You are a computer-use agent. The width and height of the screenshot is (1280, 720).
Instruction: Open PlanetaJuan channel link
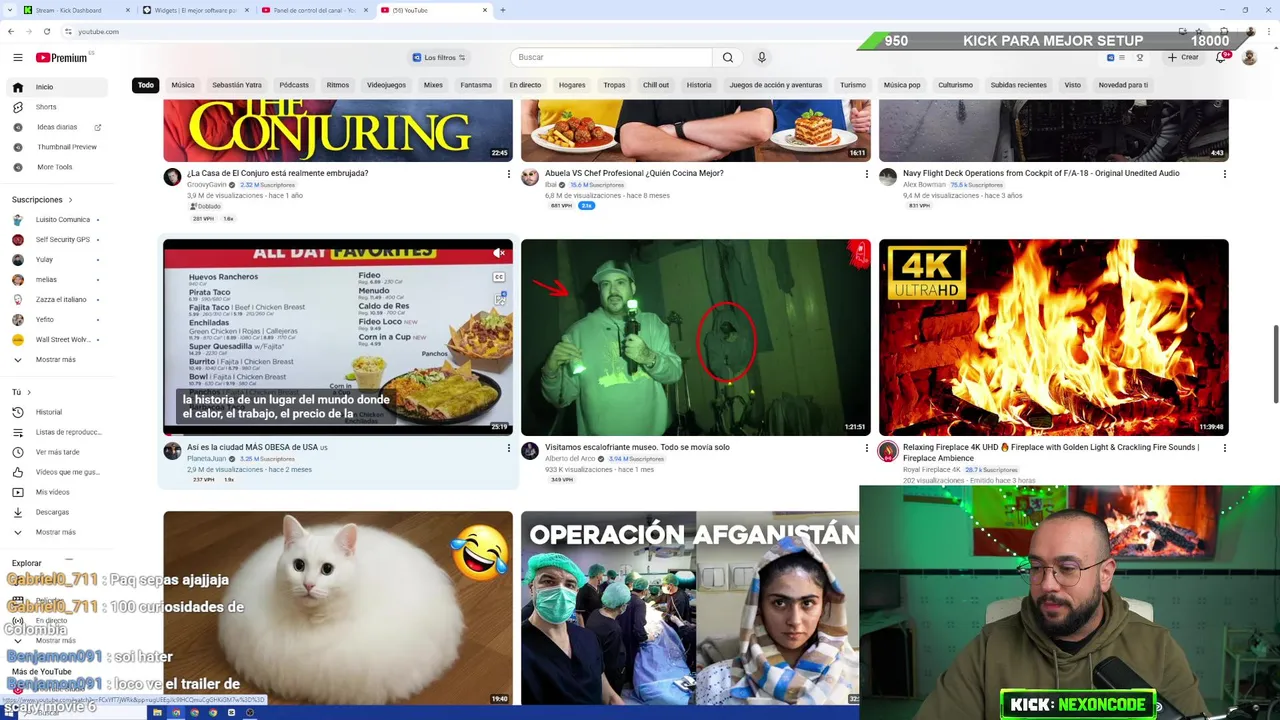(207, 459)
